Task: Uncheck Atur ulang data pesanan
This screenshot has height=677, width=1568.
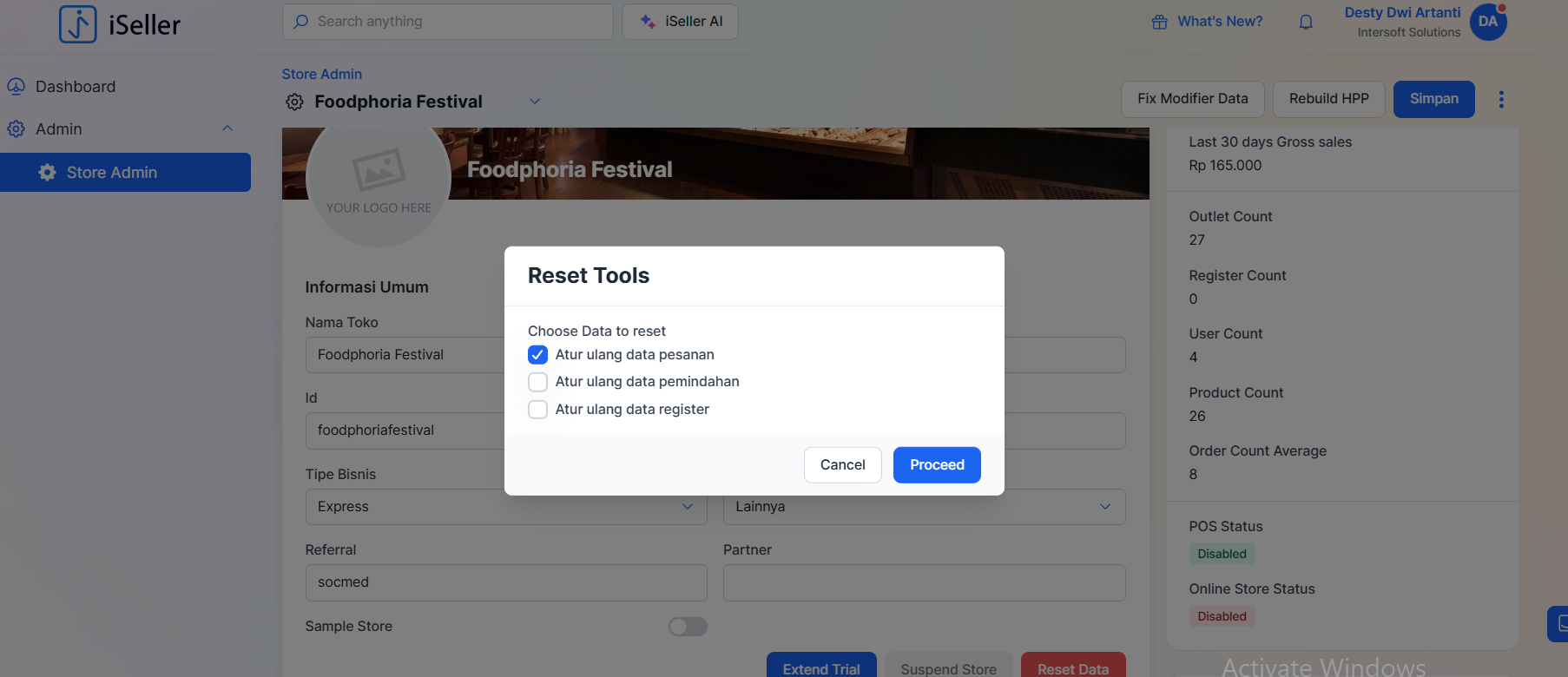Action: (x=538, y=355)
